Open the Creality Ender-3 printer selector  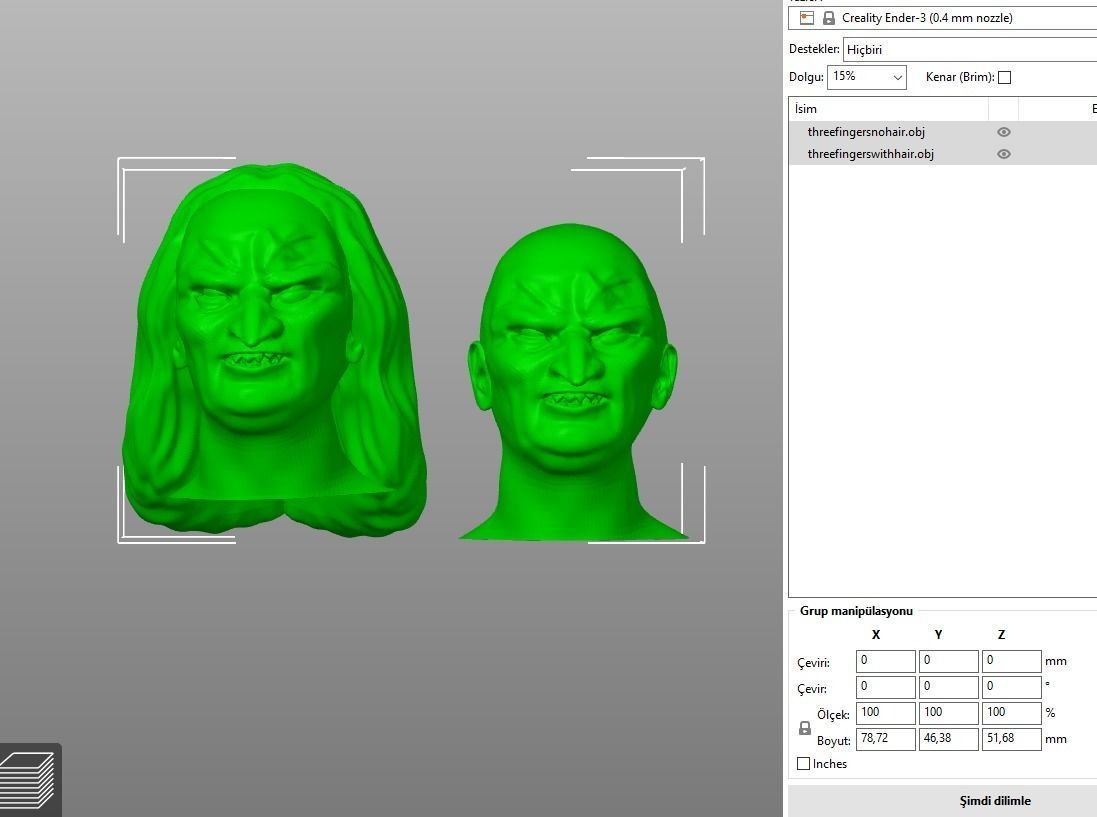point(930,17)
